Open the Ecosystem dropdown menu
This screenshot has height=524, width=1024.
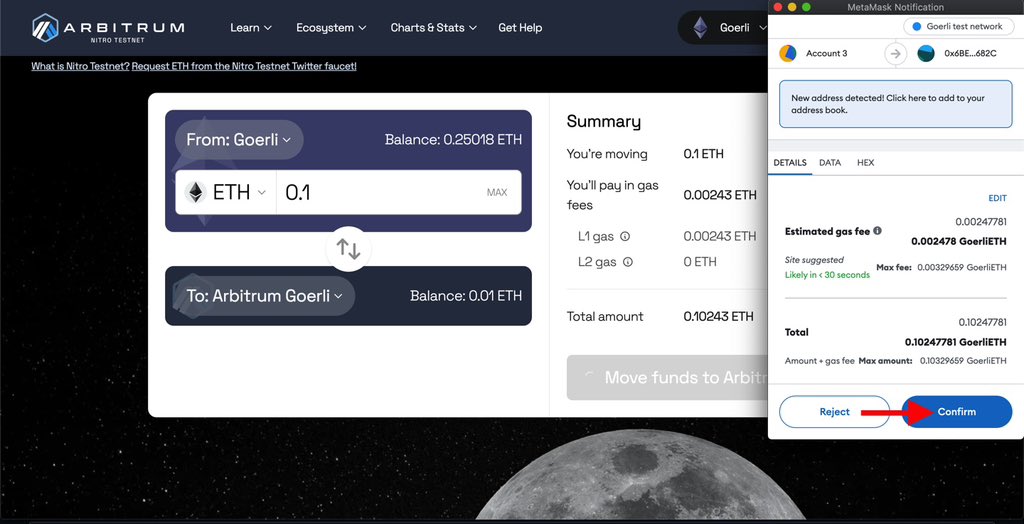(x=331, y=28)
